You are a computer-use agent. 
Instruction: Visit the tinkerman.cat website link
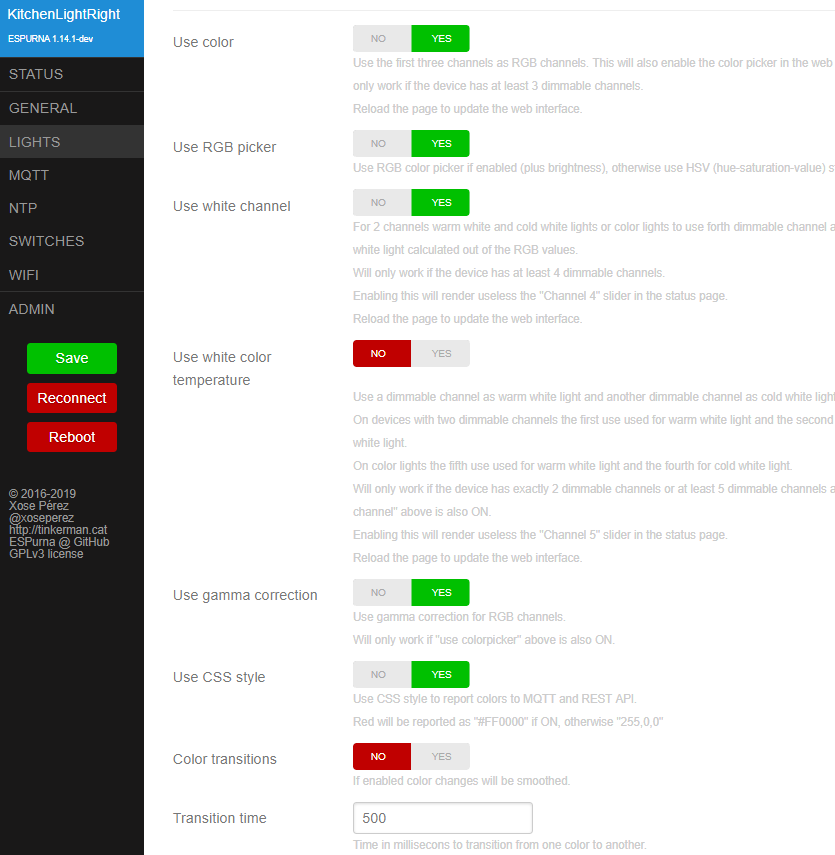(x=56, y=529)
